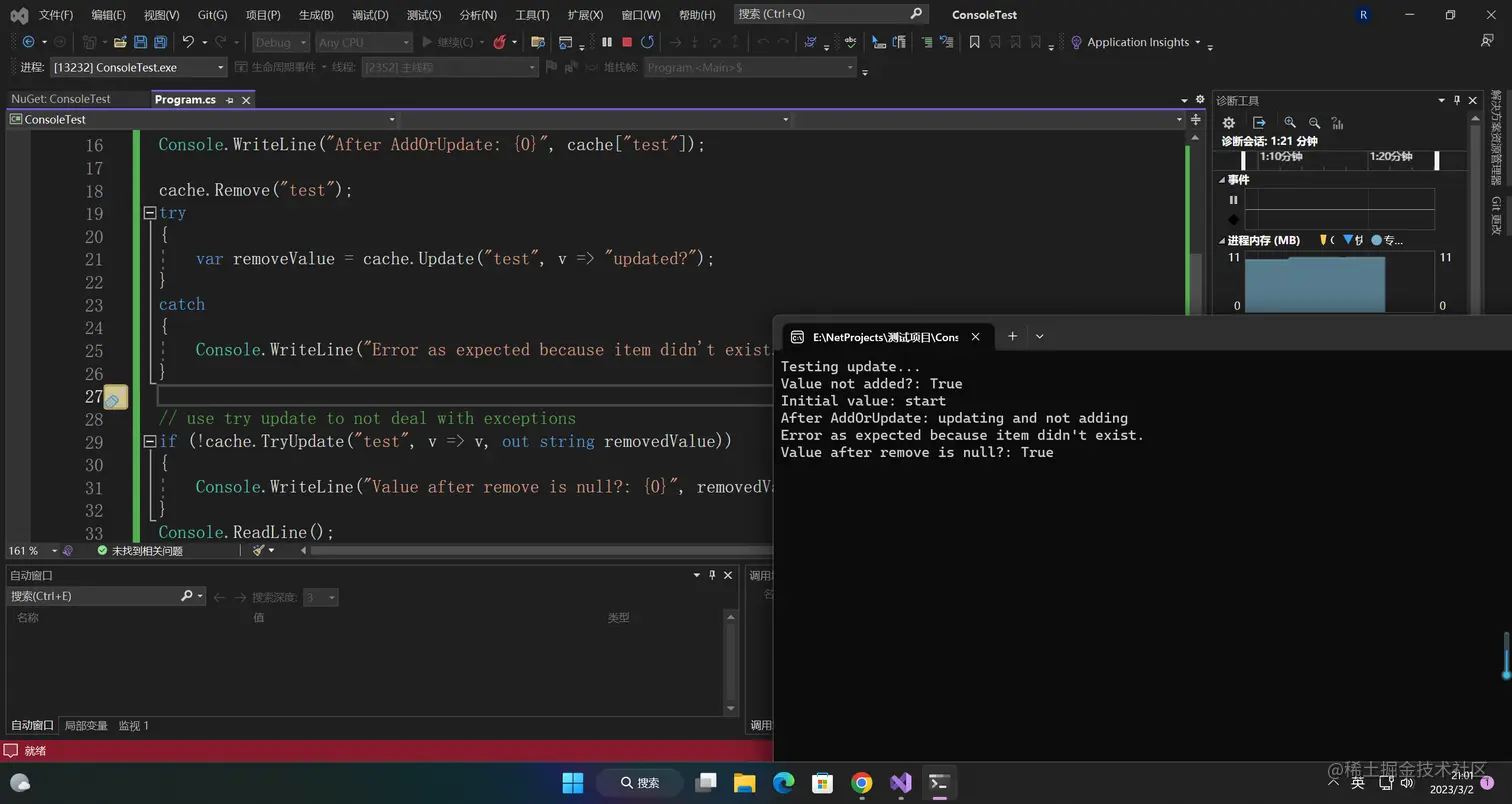Screen dimensions: 1512x804
Task: Click the diagnostic tools output export icon
Action: pyautogui.click(x=1260, y=123)
